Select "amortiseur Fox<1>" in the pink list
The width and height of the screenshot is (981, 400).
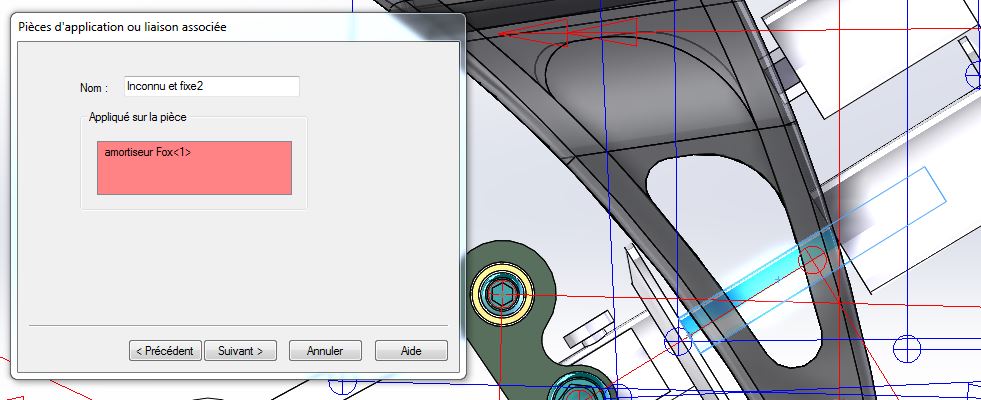click(148, 151)
